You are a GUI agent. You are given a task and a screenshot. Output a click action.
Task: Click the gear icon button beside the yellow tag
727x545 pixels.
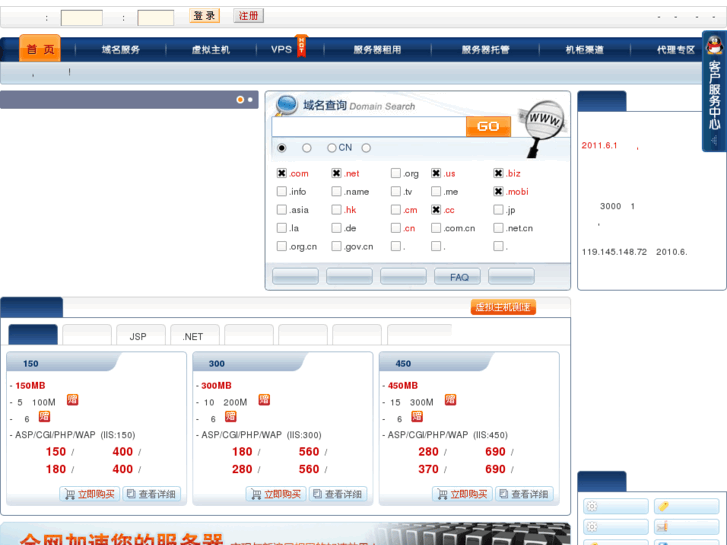pyautogui.click(x=616, y=506)
